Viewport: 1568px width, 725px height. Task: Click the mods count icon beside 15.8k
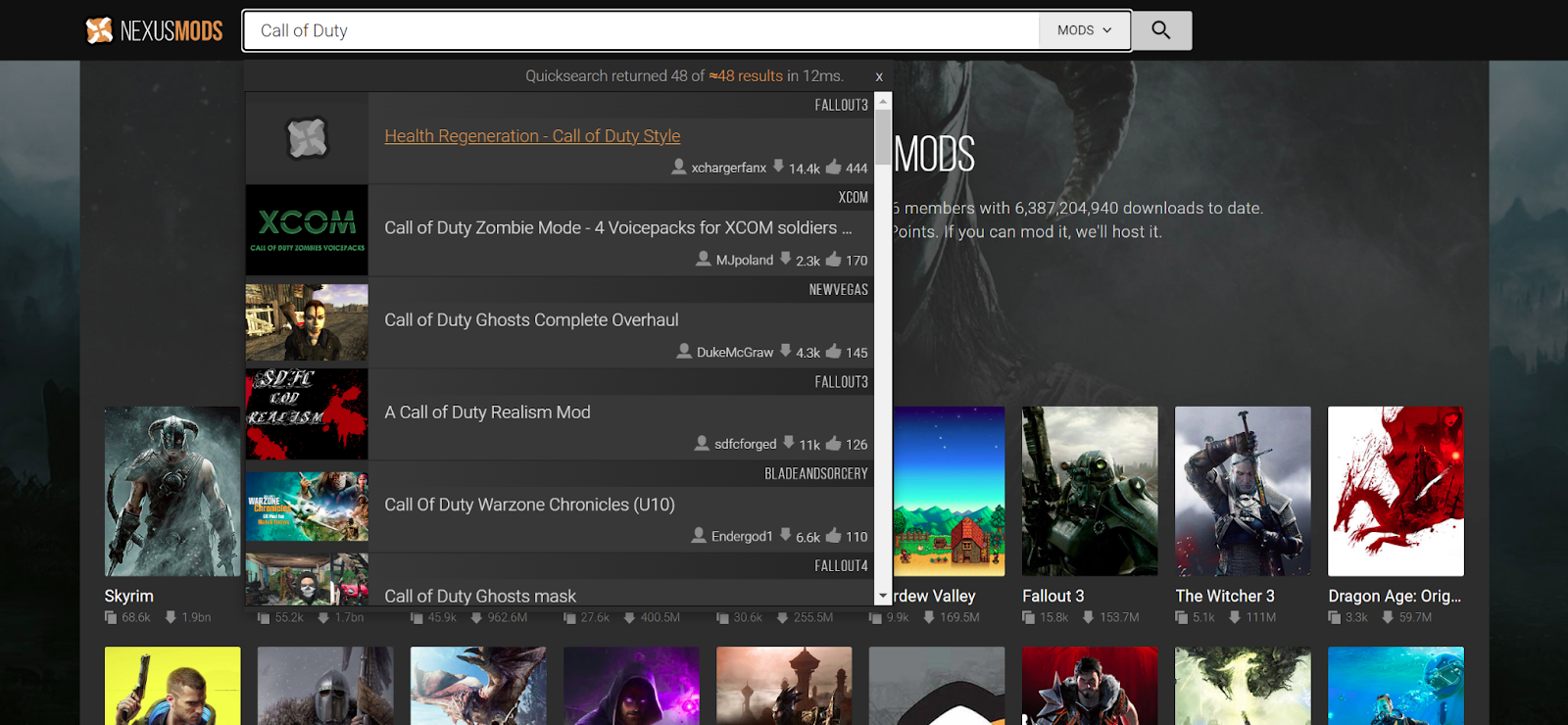tap(1028, 617)
